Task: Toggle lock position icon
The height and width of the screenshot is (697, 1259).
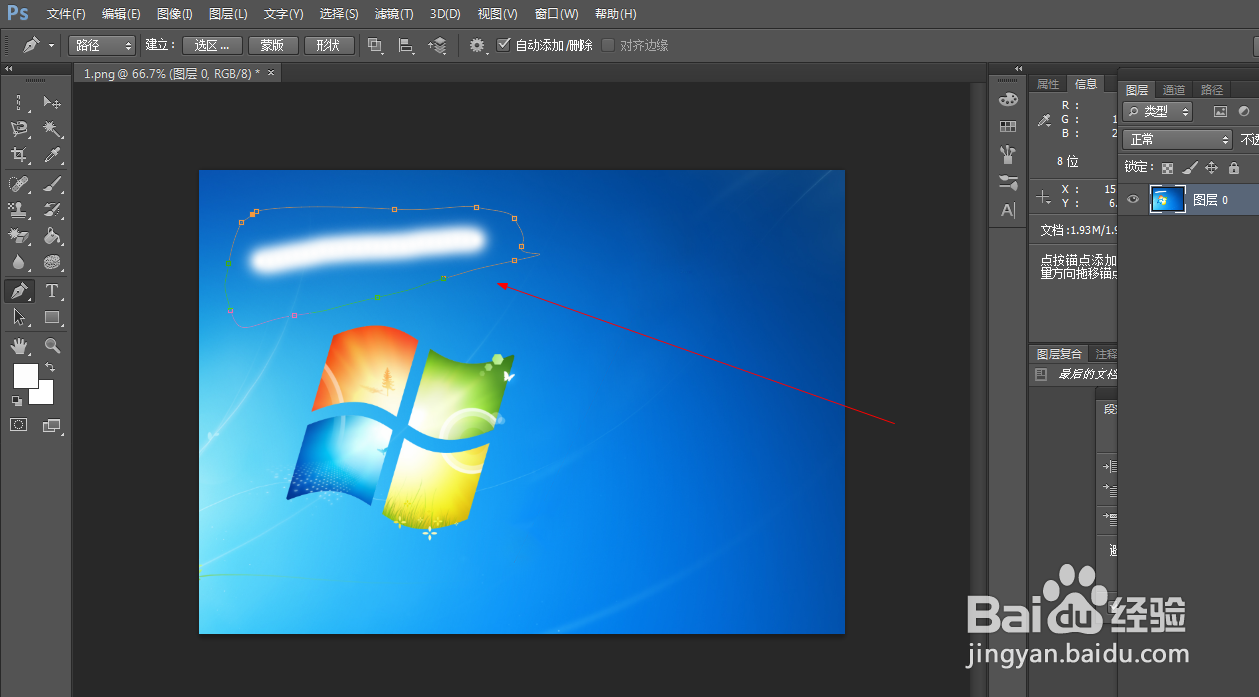Action: [1212, 168]
